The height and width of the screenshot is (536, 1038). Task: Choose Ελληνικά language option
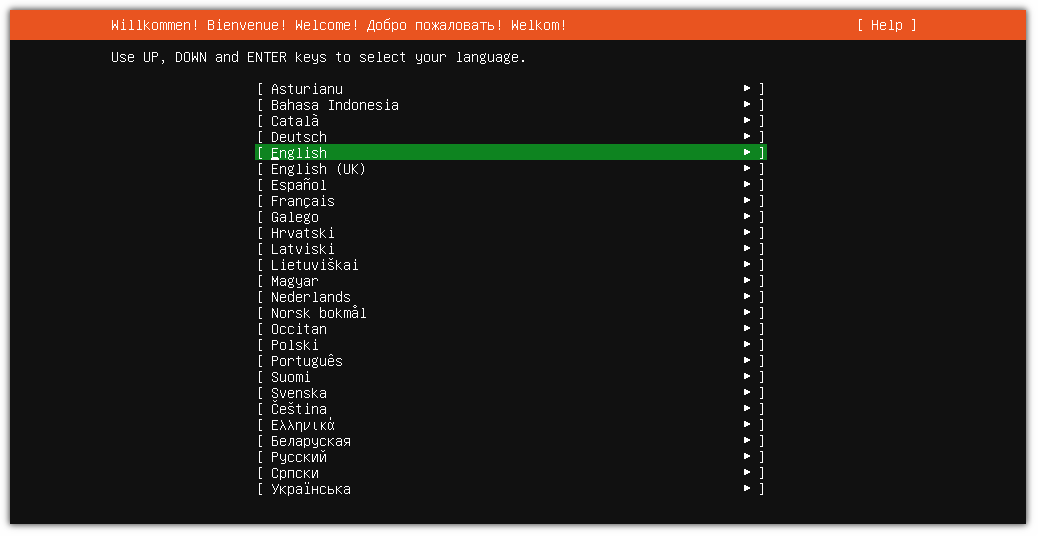(x=510, y=425)
